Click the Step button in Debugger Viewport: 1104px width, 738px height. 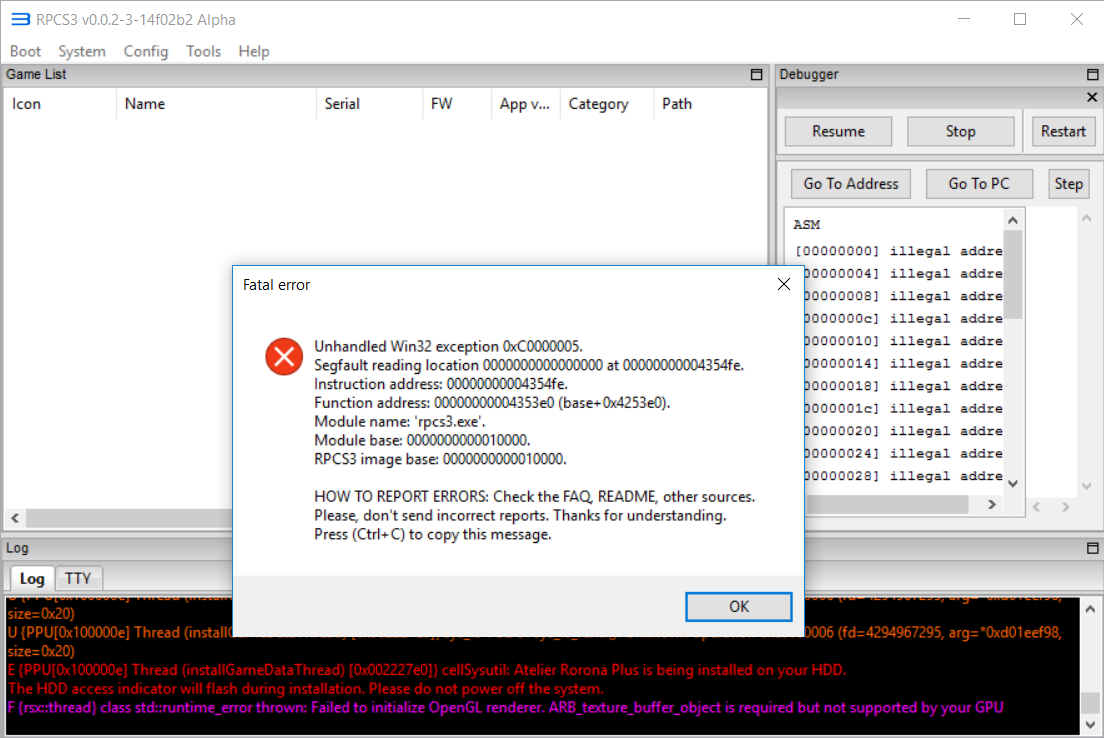[x=1069, y=184]
